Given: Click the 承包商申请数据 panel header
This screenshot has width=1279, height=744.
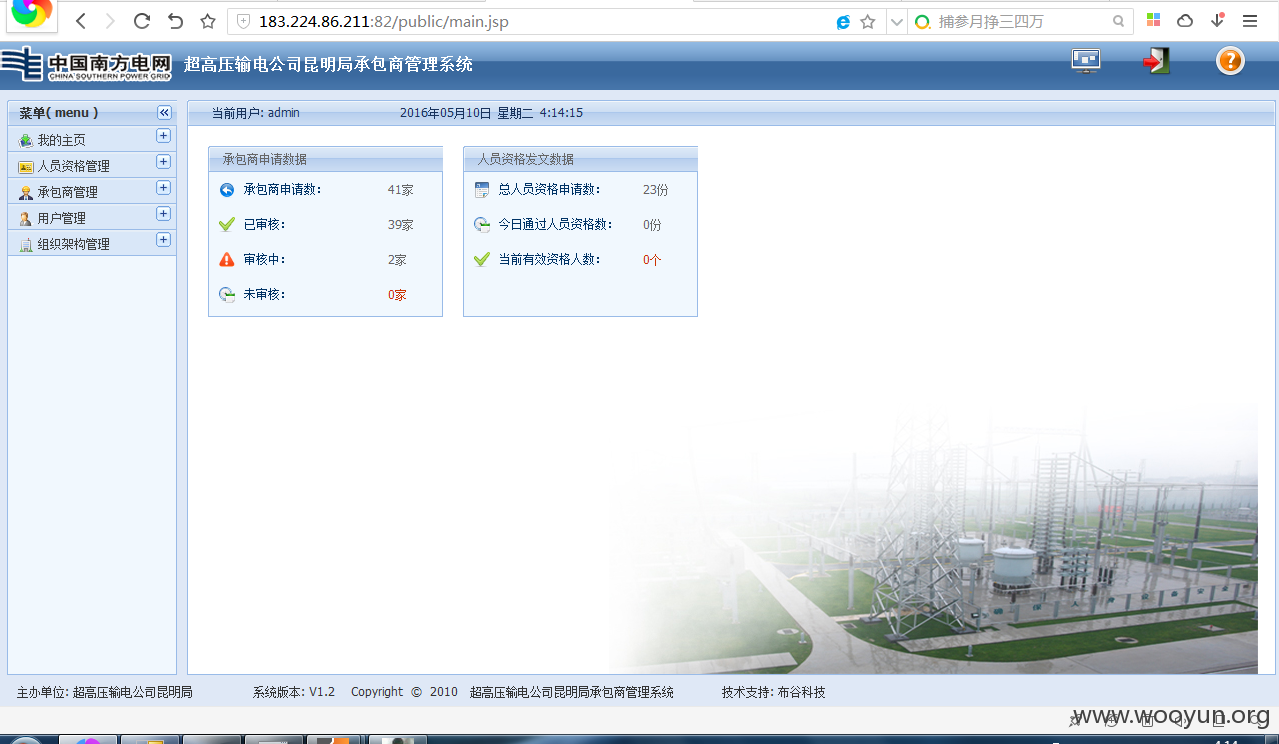Looking at the screenshot, I should (x=325, y=159).
